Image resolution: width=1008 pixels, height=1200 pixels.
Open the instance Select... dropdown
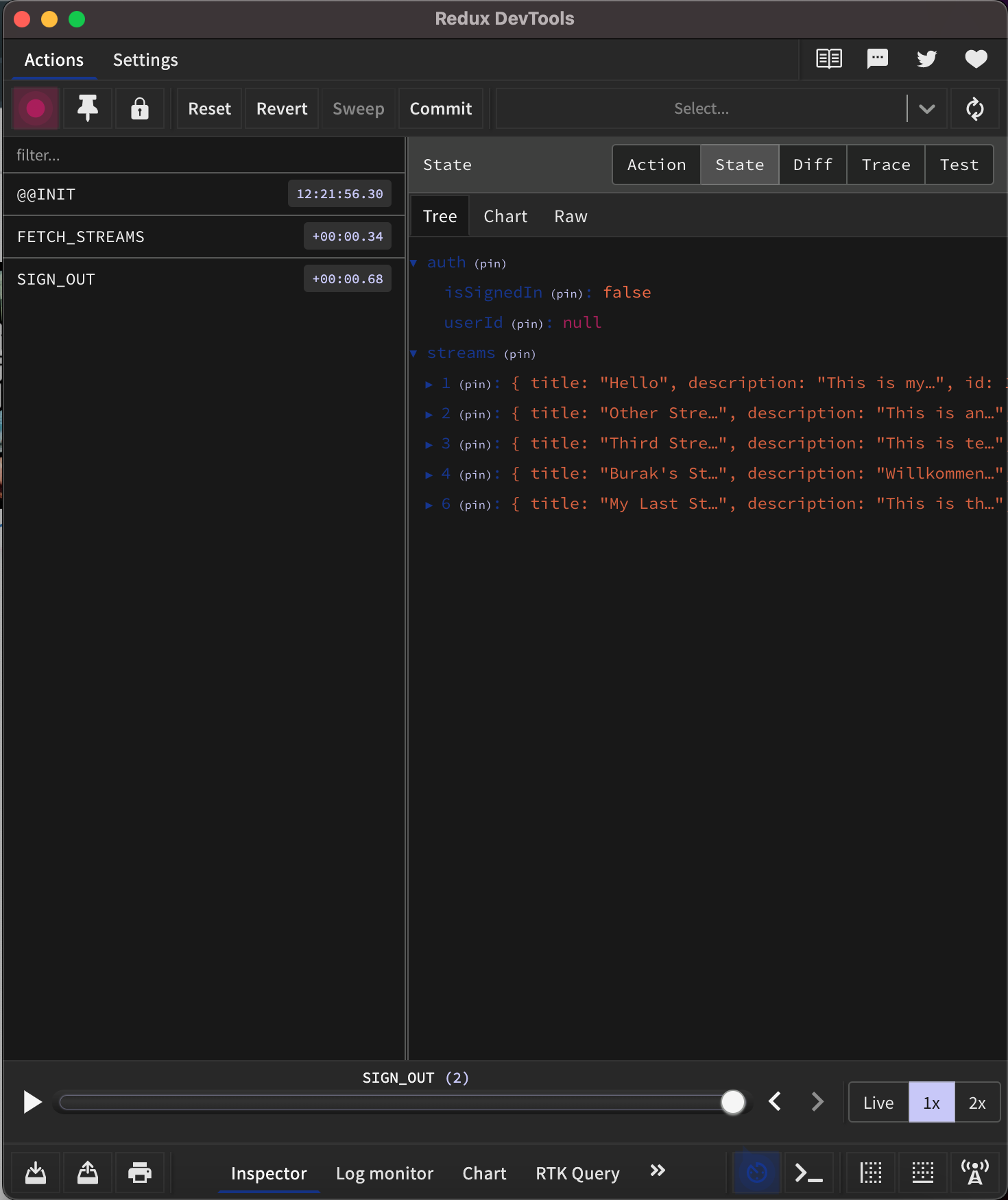click(x=721, y=108)
